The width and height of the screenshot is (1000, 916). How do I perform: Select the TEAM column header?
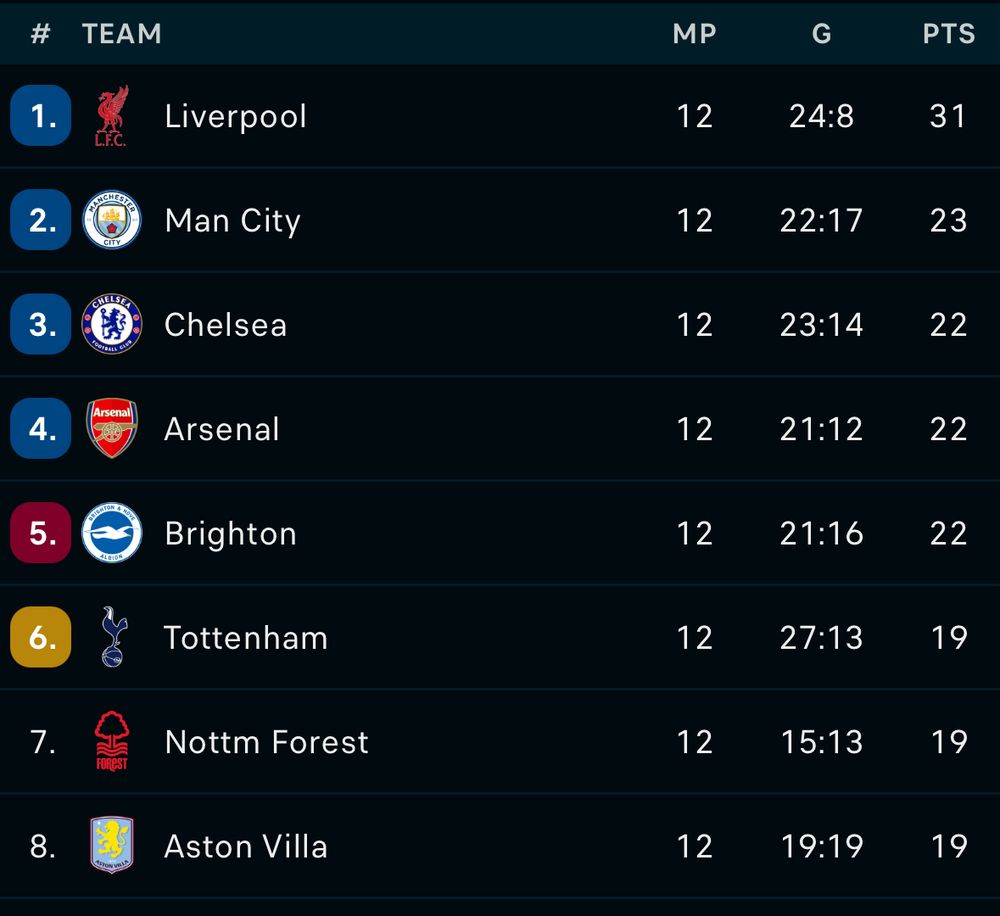[x=122, y=33]
